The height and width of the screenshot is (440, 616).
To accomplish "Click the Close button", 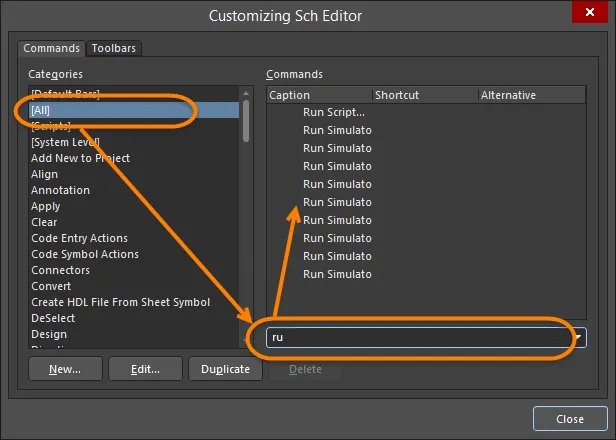I will 570,419.
